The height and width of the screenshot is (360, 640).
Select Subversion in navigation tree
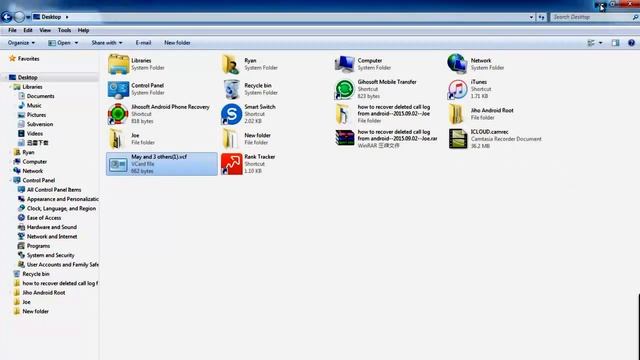(40, 124)
